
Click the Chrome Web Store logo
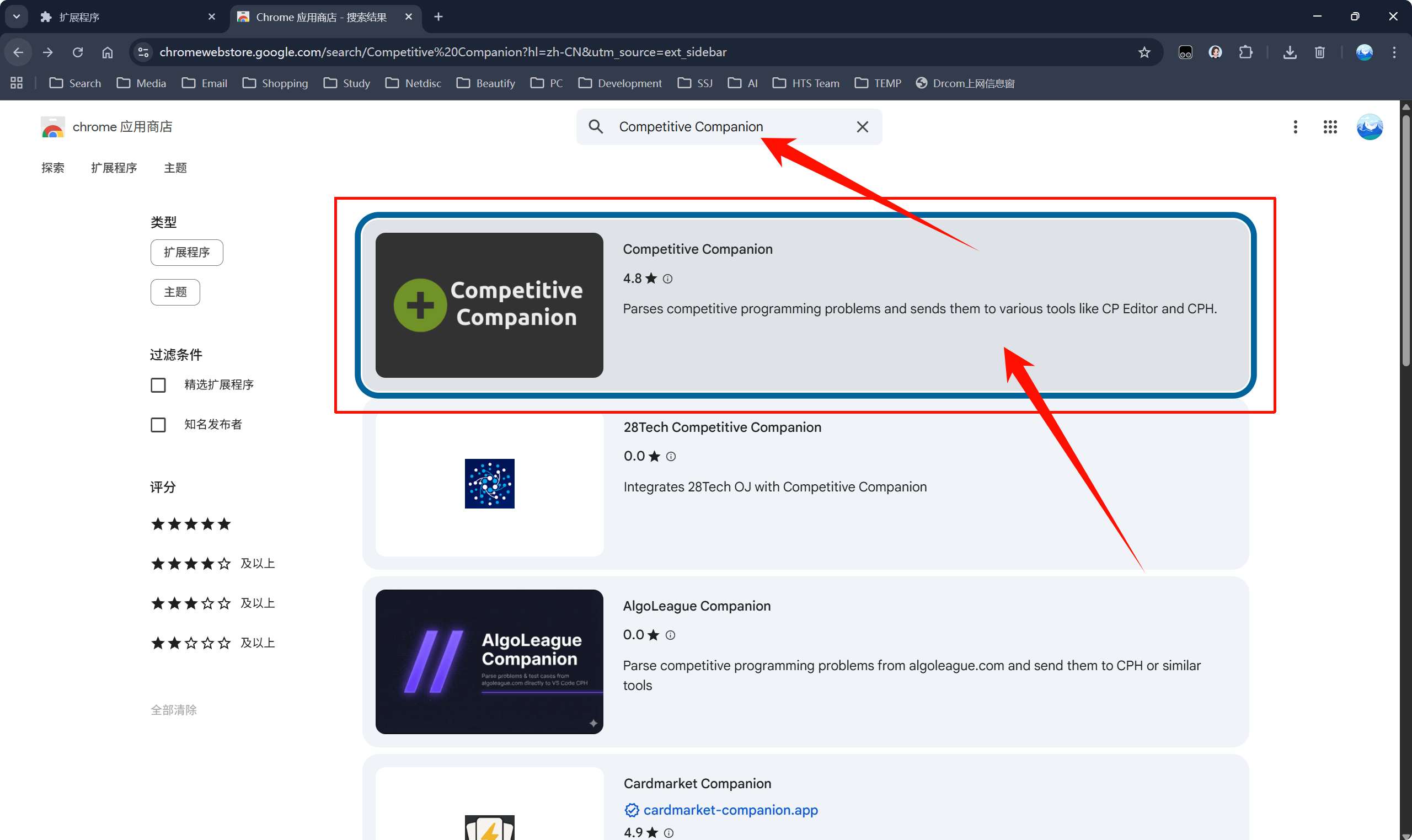pyautogui.click(x=53, y=127)
